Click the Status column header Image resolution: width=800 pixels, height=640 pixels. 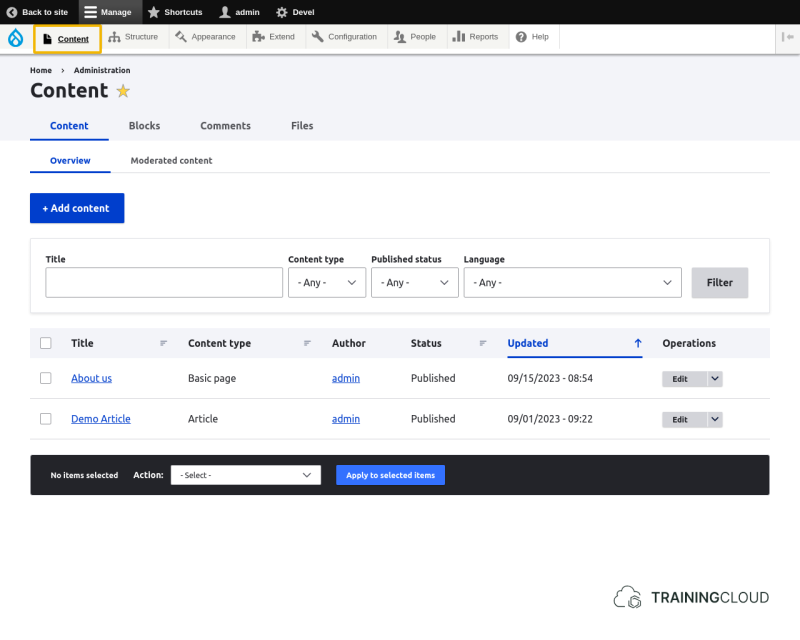point(426,343)
